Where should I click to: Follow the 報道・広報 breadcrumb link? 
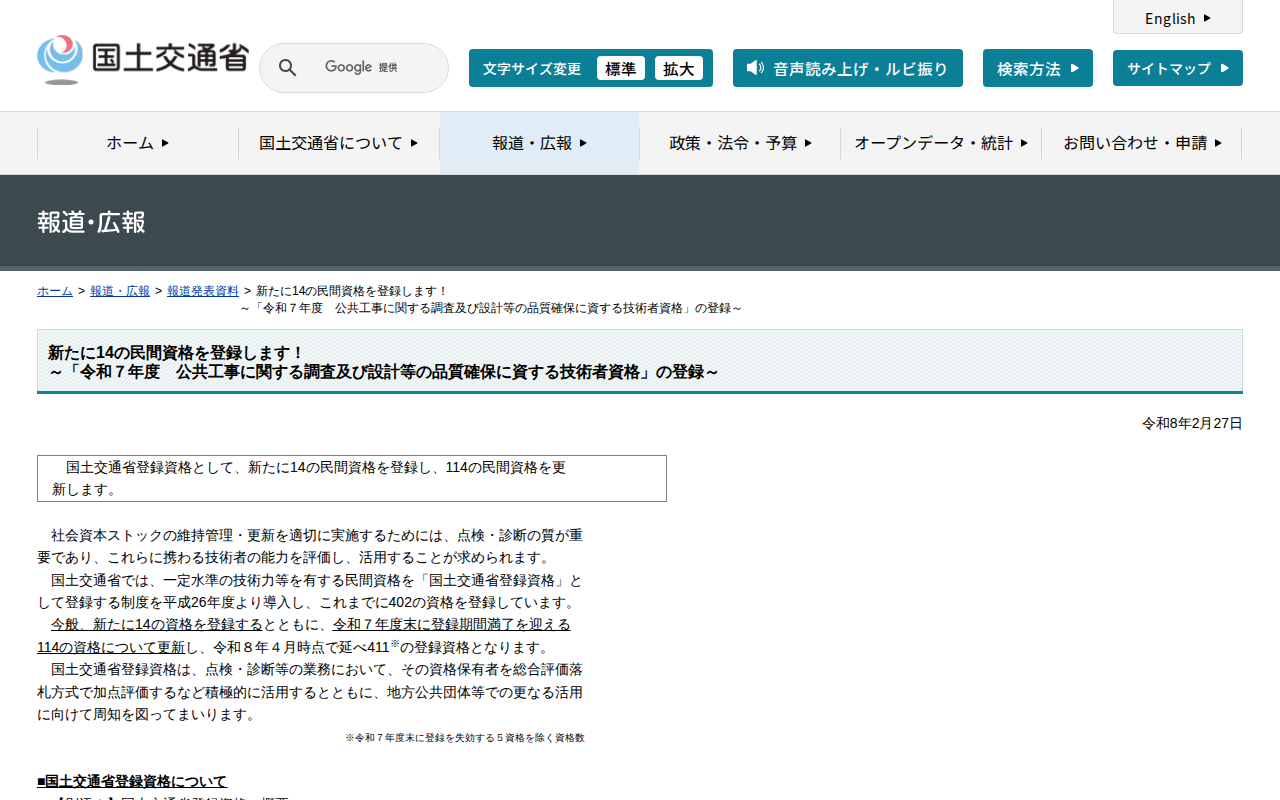point(120,291)
